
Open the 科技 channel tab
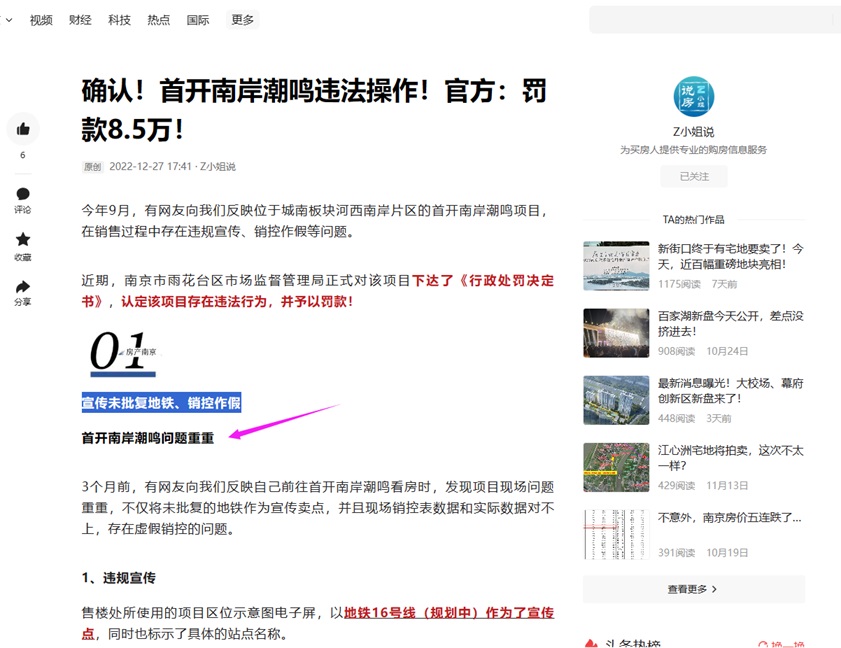(119, 20)
